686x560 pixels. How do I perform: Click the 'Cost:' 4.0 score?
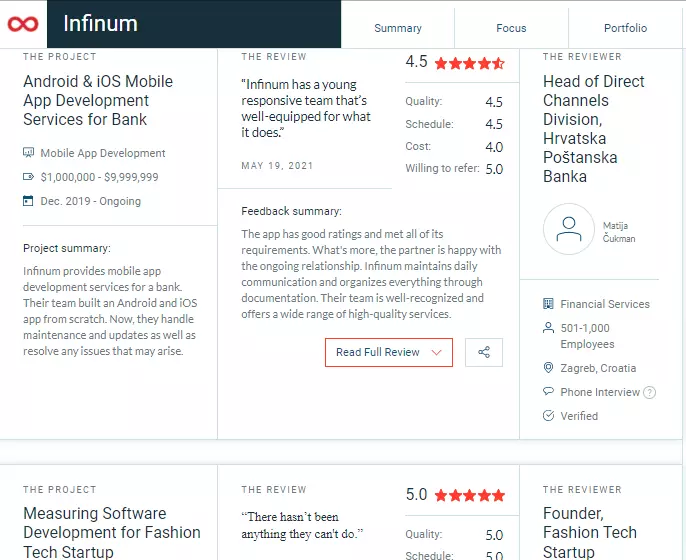(x=494, y=147)
